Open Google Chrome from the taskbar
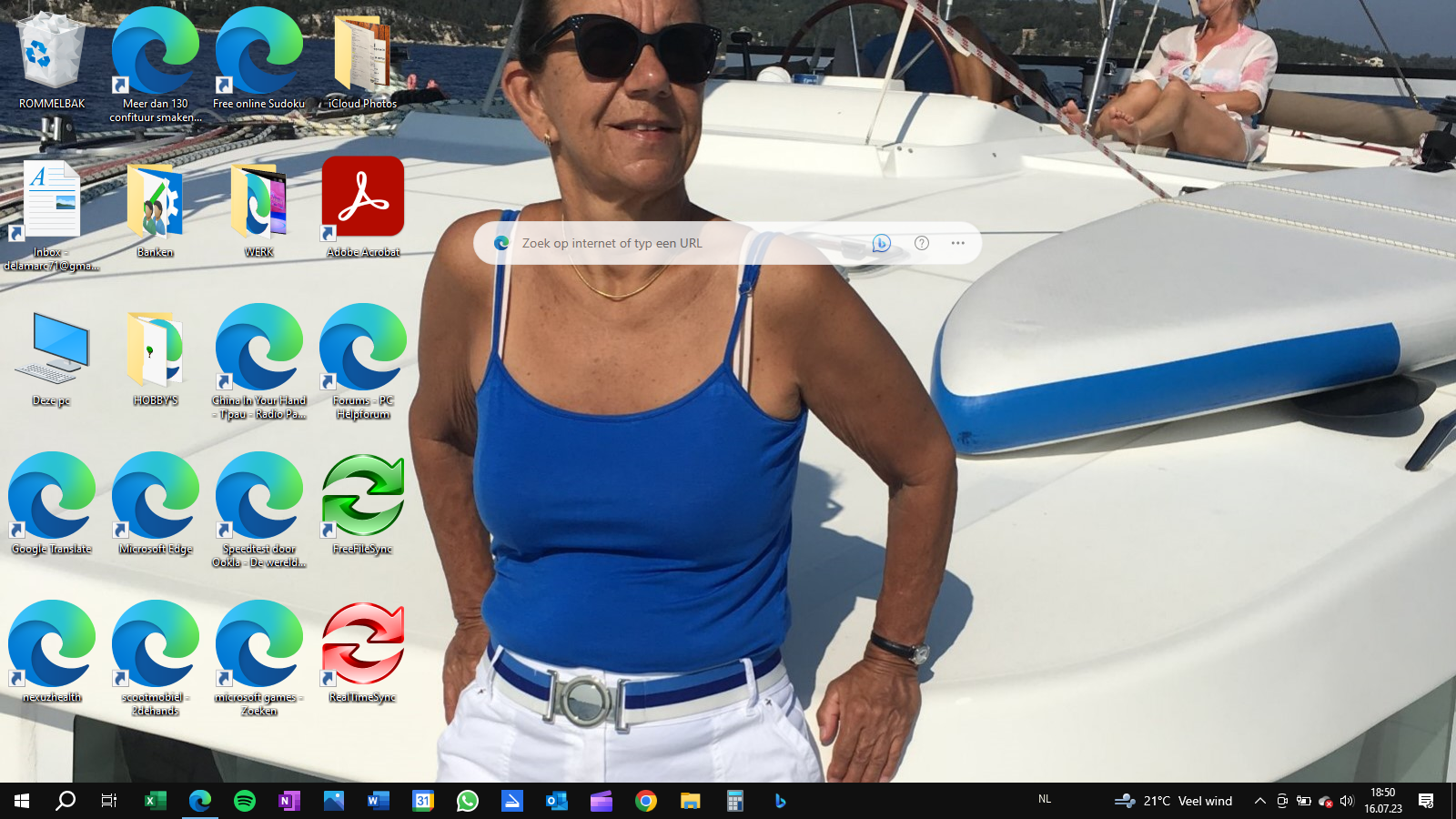This screenshot has width=1456, height=819. tap(646, 801)
